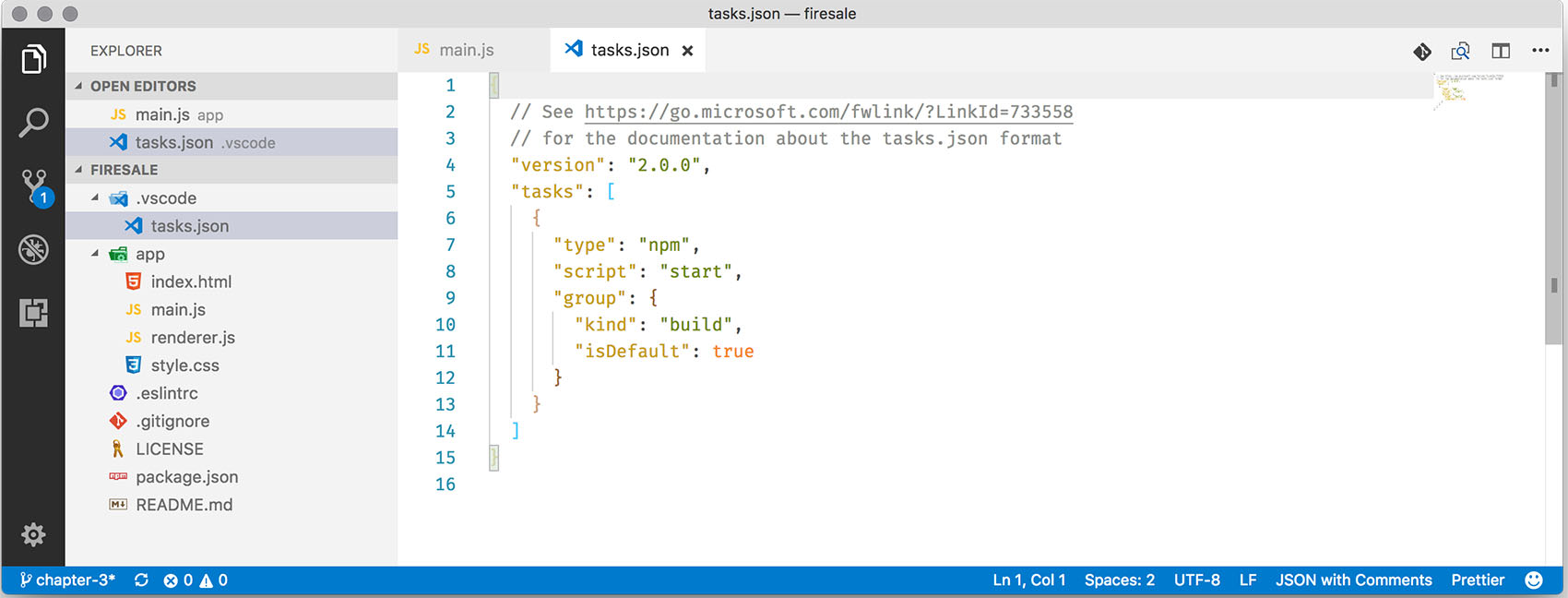
Task: Click the chapter-3 branch in status bar
Action: [68, 580]
